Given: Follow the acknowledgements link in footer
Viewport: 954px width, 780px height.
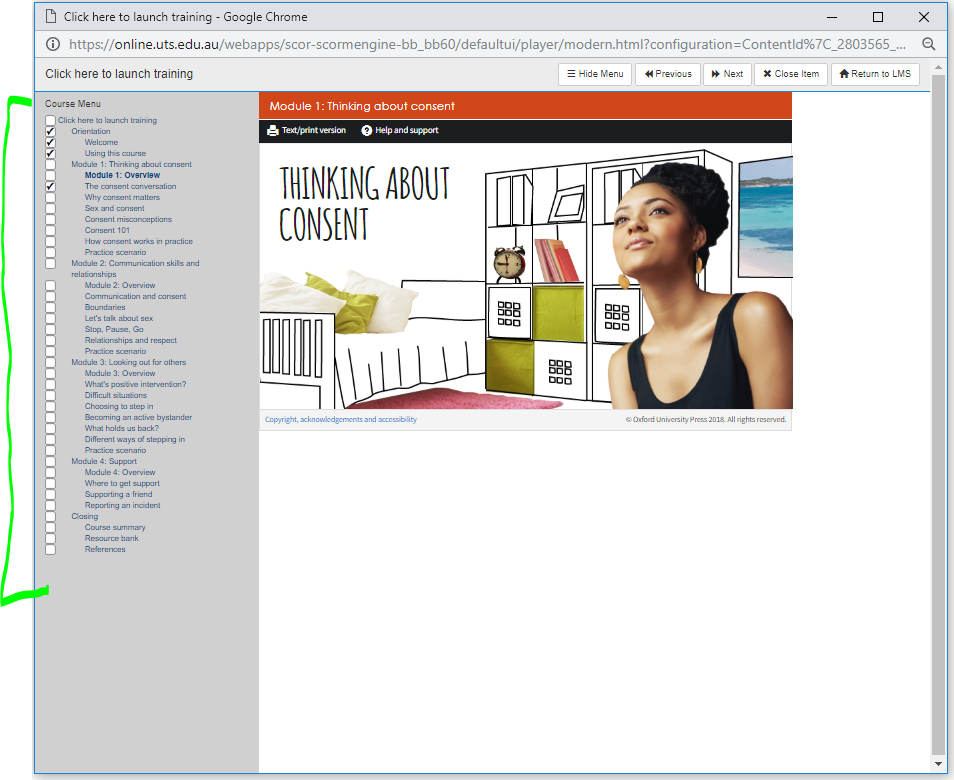Looking at the screenshot, I should point(331,420).
